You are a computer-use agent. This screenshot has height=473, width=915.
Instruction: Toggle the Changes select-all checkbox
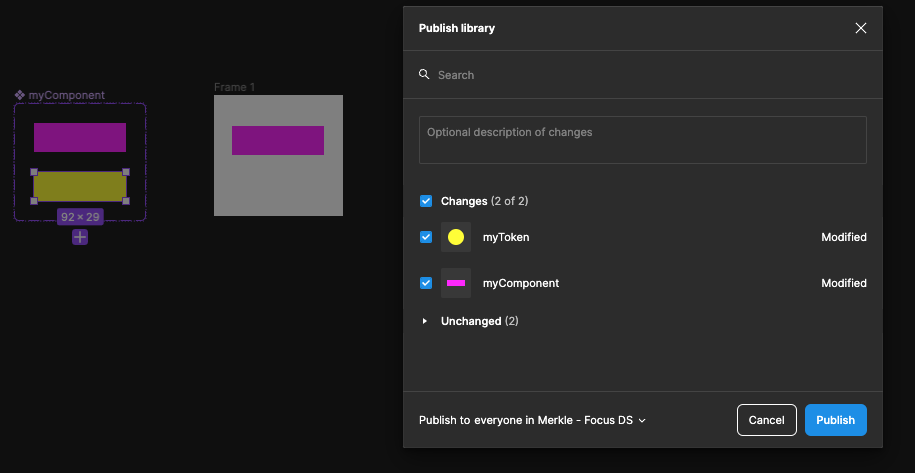(426, 201)
